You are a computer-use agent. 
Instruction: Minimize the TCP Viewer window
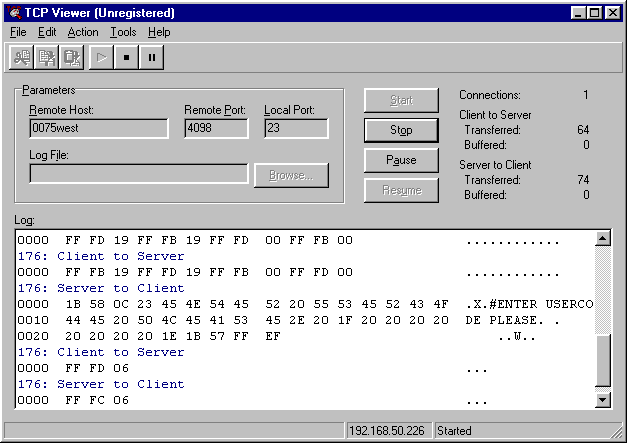point(578,13)
